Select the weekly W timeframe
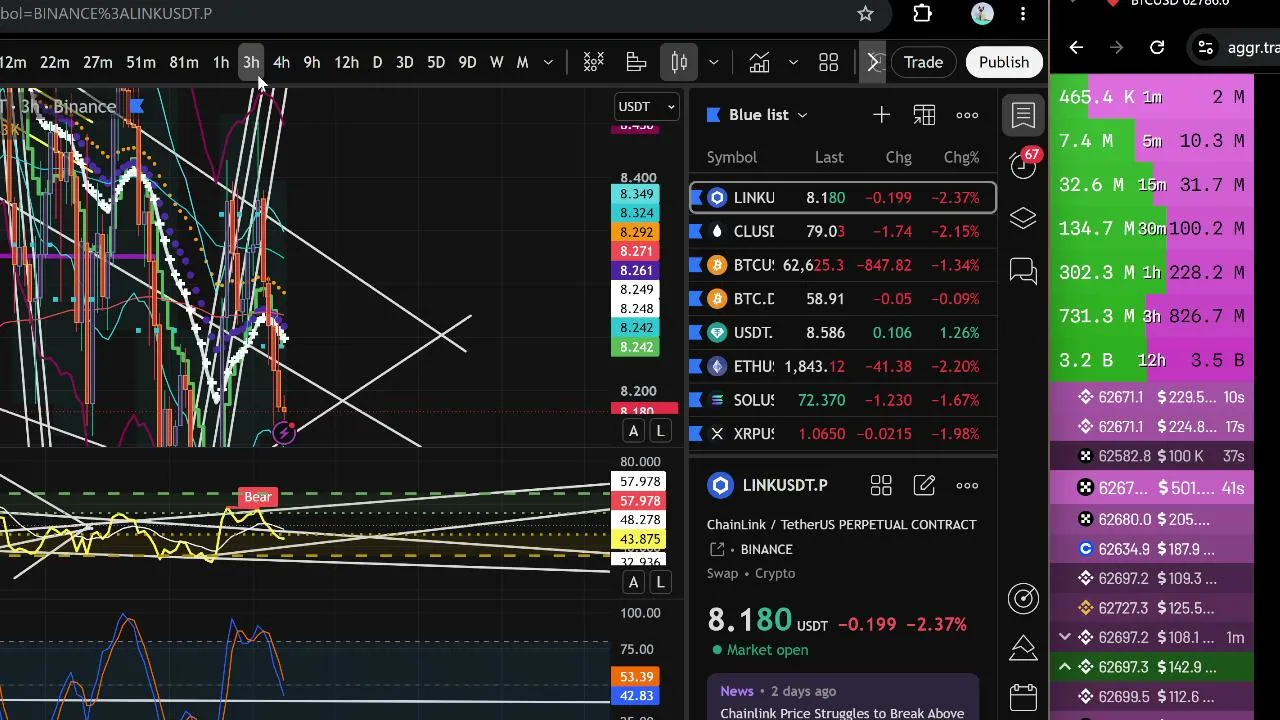This screenshot has height=720, width=1280. coord(497,63)
